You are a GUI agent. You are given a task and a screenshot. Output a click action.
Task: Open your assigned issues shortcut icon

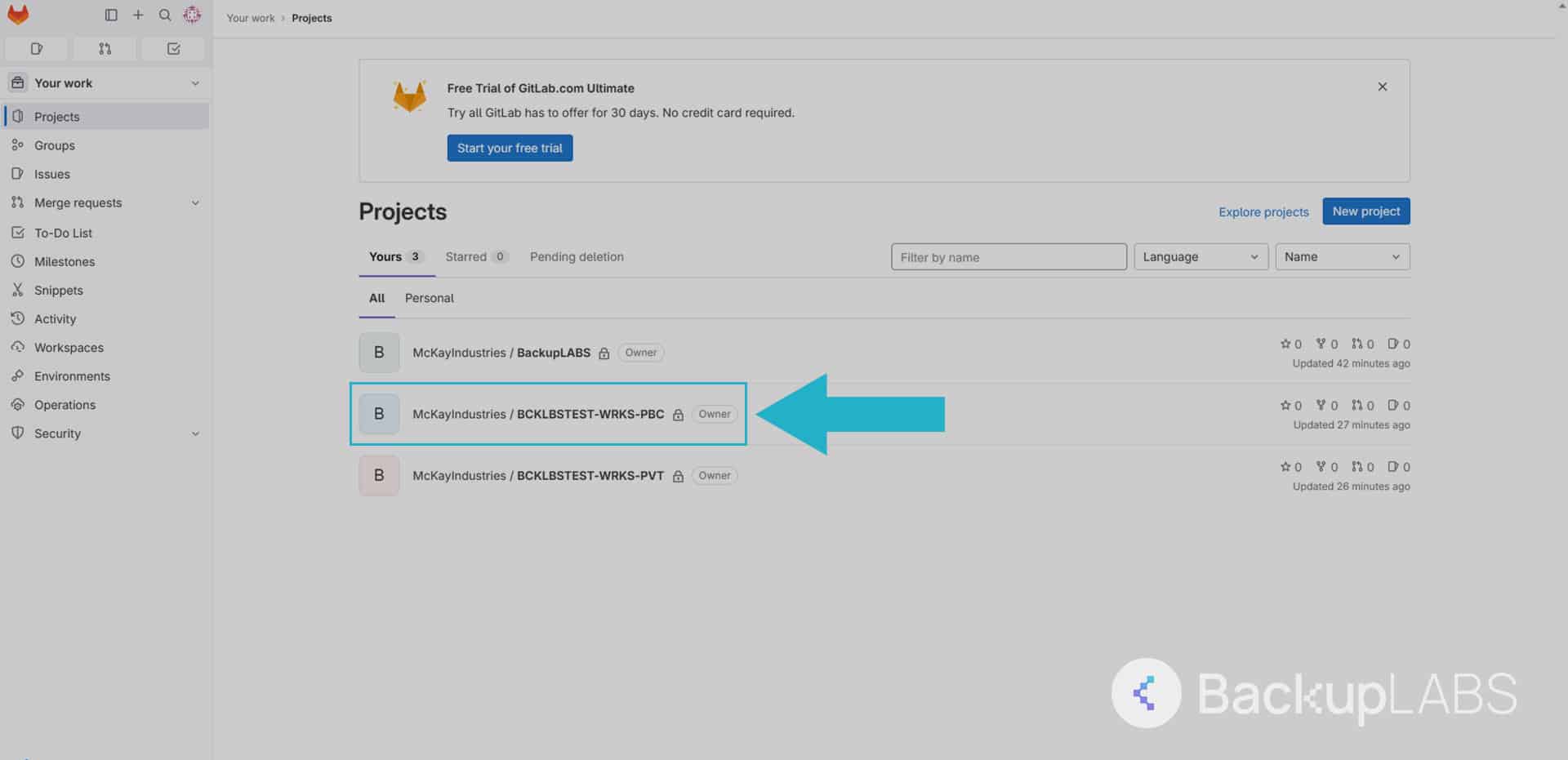click(x=36, y=49)
